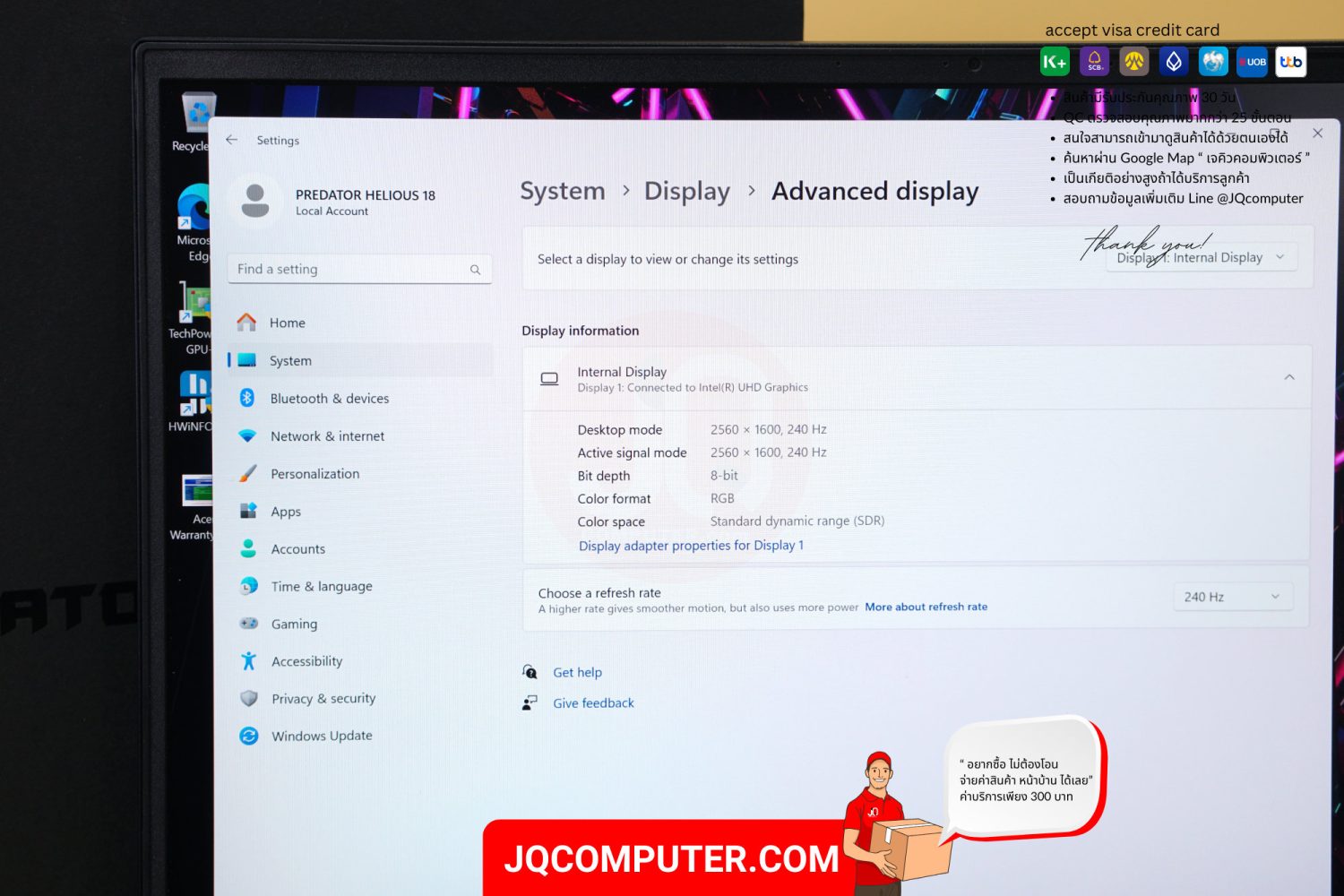Viewport: 1344px width, 896px height.
Task: Open the HWiNFO desktop shortcut
Action: 193,401
